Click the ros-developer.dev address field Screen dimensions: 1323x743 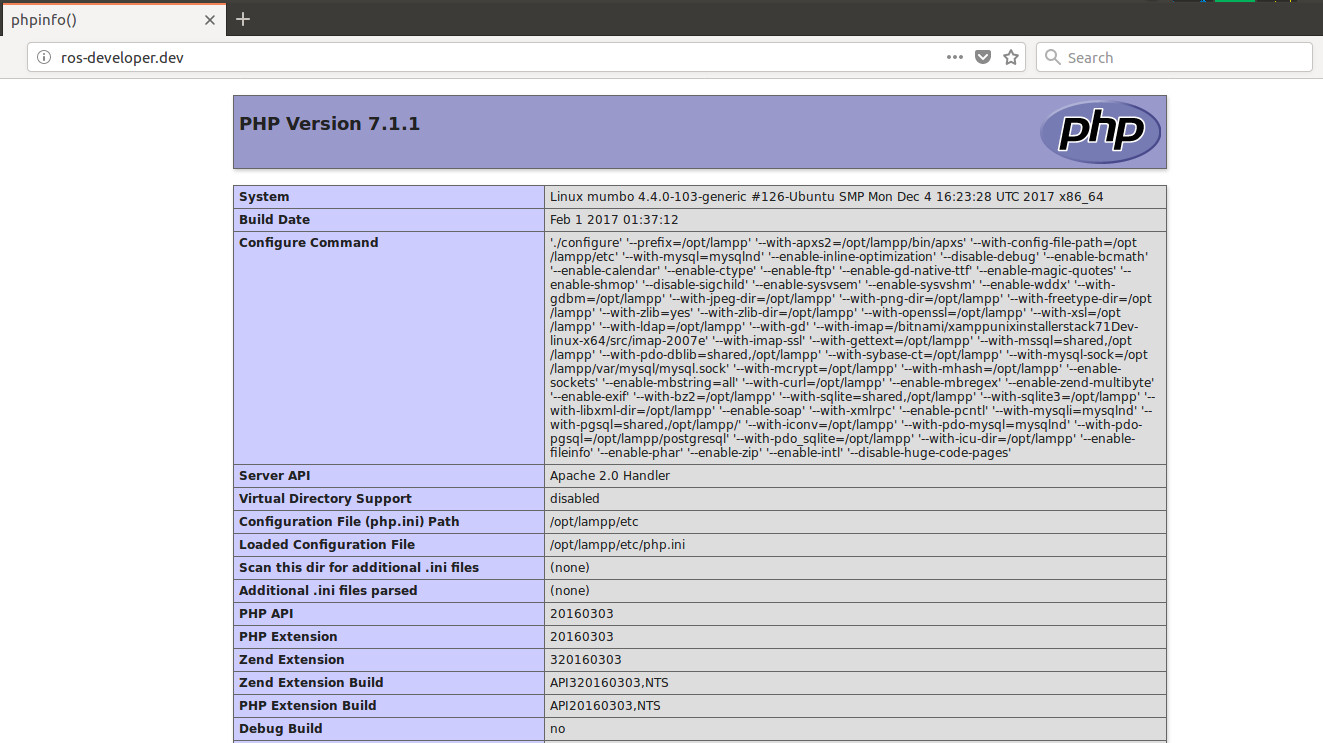(480, 58)
